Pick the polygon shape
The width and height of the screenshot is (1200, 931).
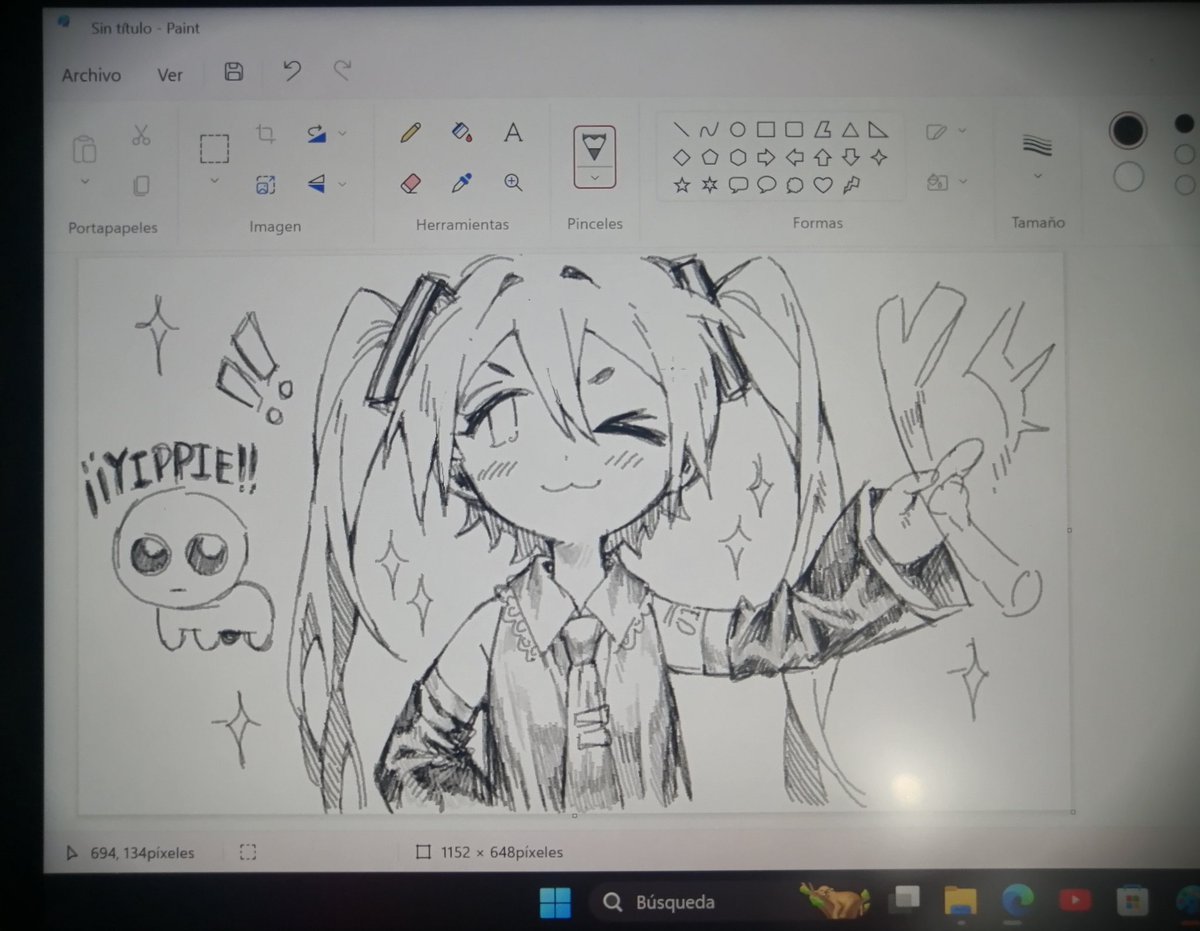[822, 130]
